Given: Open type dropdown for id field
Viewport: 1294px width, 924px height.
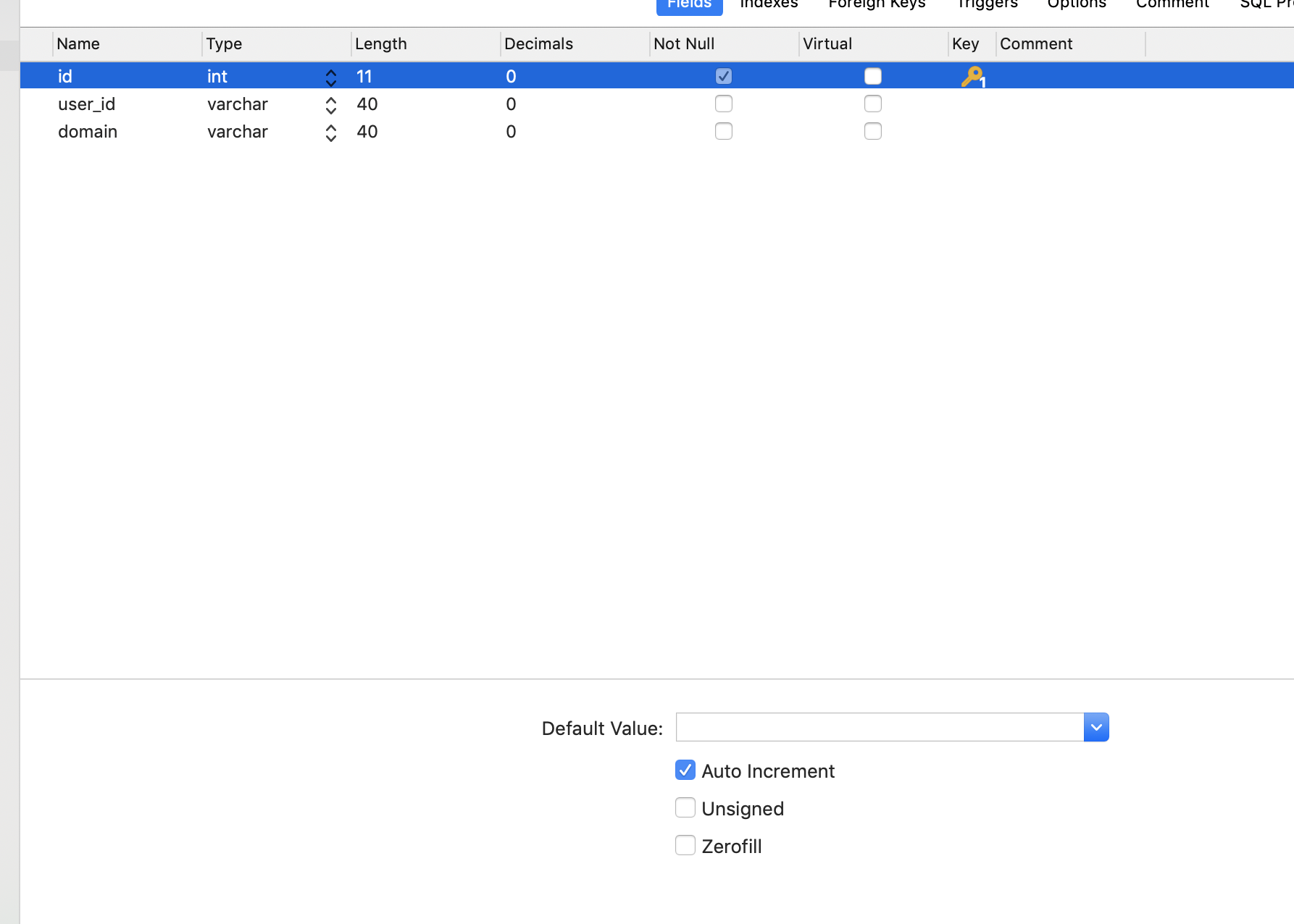Looking at the screenshot, I should click(330, 77).
